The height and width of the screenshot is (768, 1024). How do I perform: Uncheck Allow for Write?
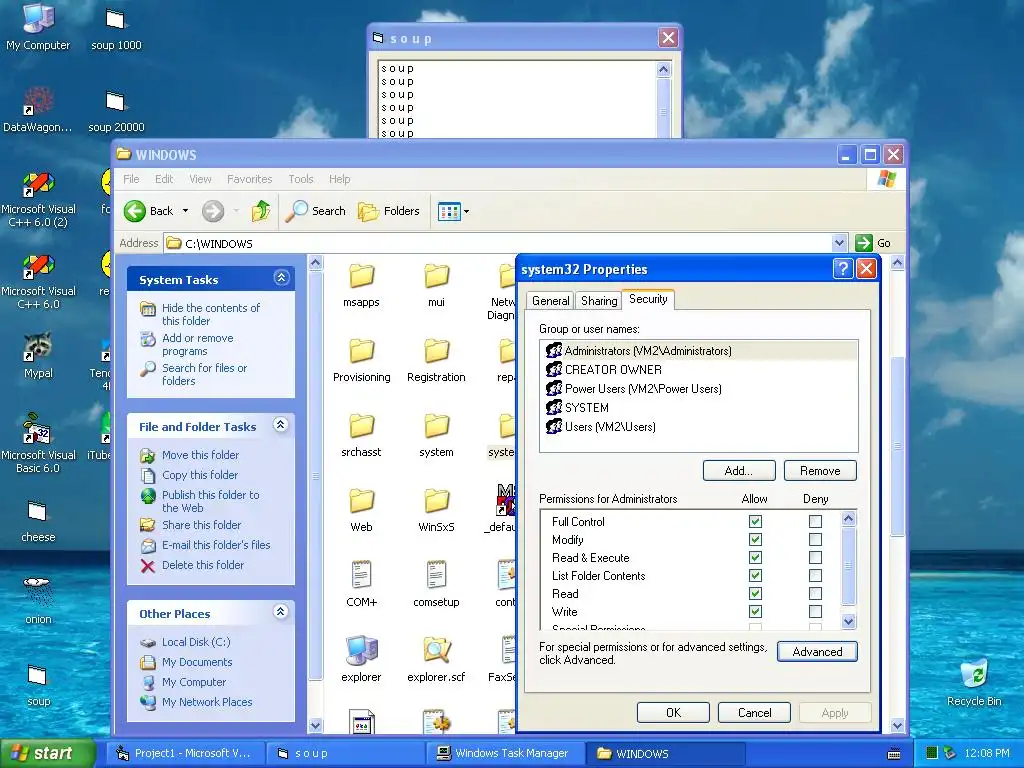pyautogui.click(x=756, y=611)
